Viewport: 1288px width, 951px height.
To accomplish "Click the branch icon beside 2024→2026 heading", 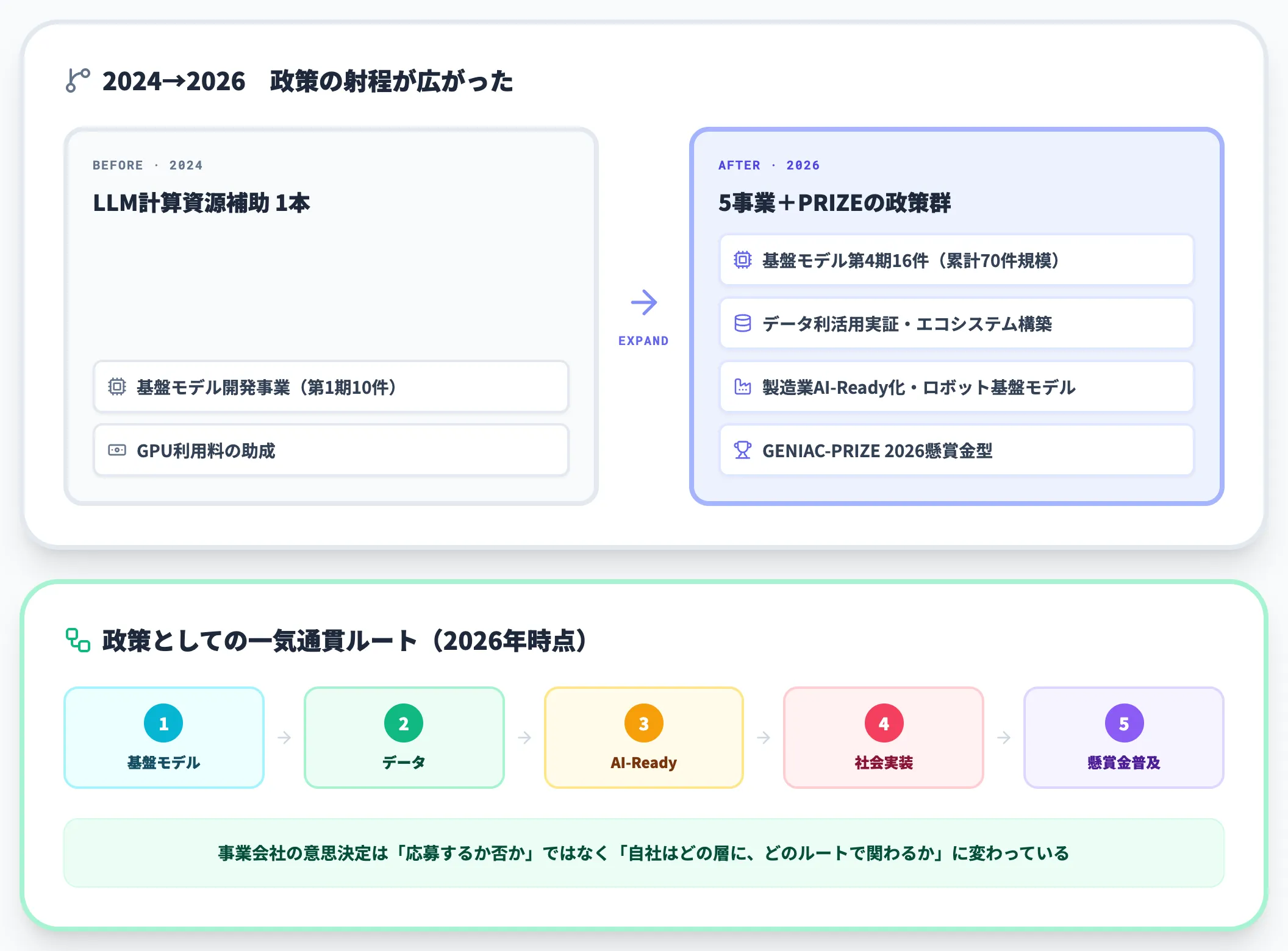I will [x=77, y=80].
